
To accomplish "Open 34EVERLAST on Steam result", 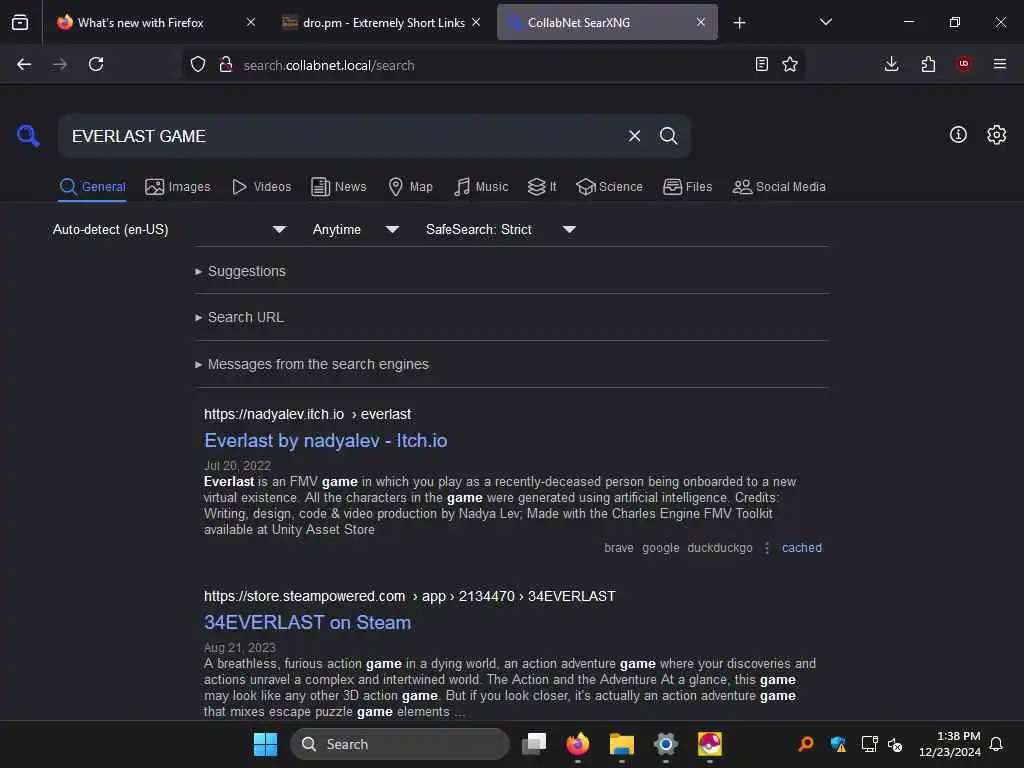I will click(307, 622).
